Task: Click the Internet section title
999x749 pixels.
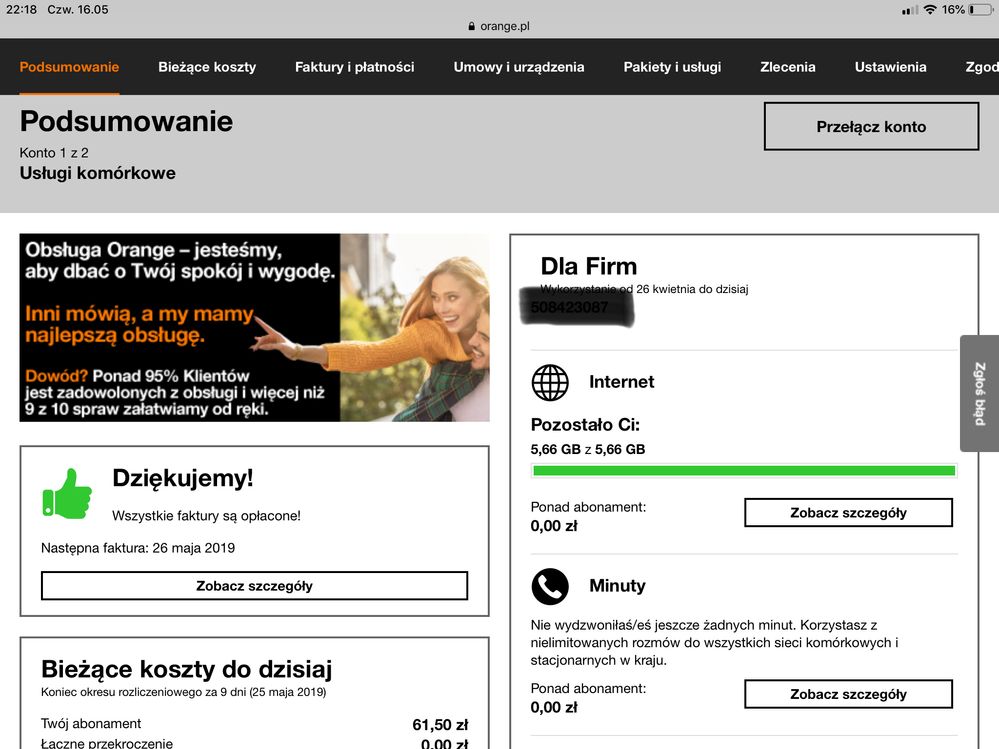Action: pos(622,382)
